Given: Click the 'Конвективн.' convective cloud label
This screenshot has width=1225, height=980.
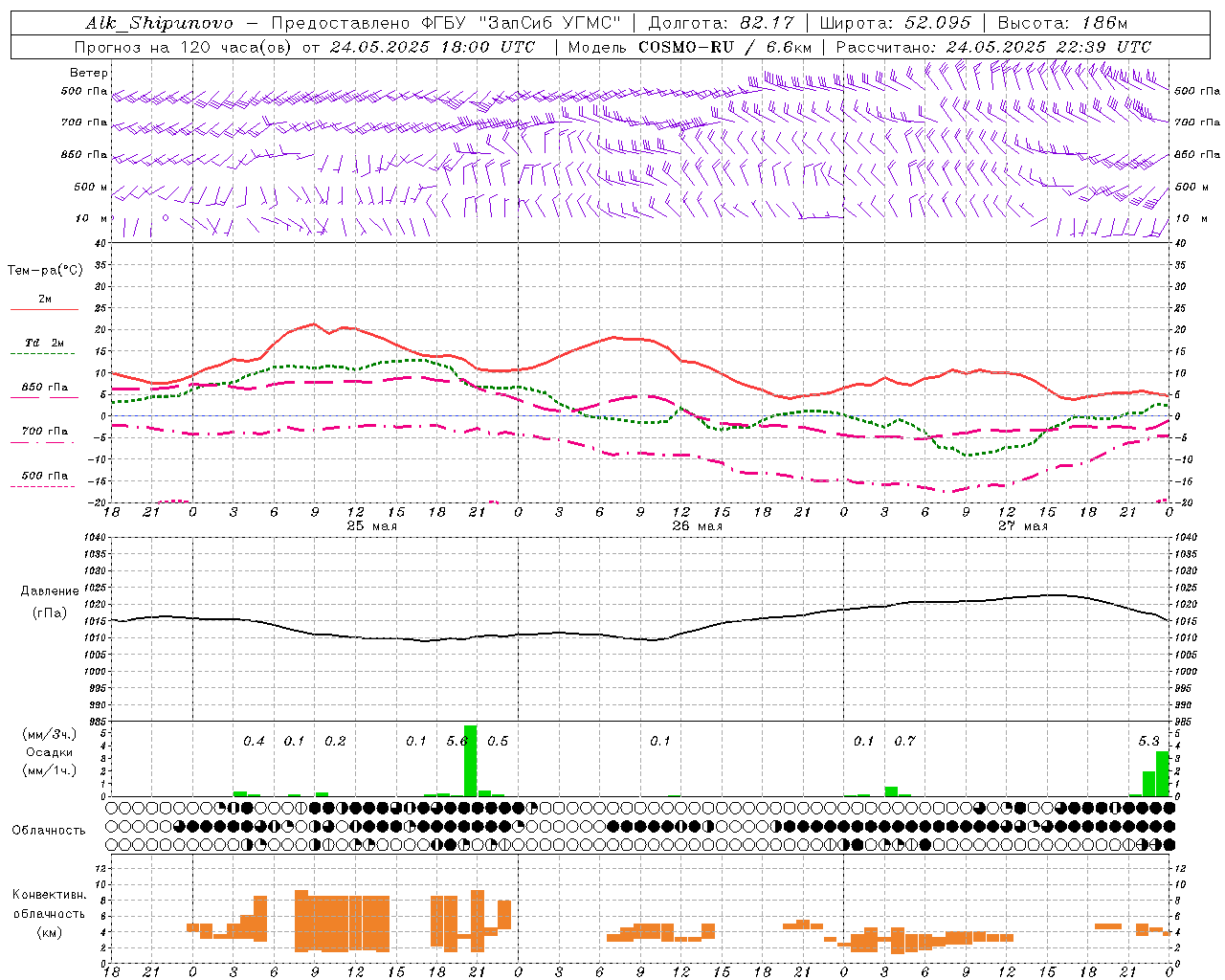Looking at the screenshot, I should [49, 895].
